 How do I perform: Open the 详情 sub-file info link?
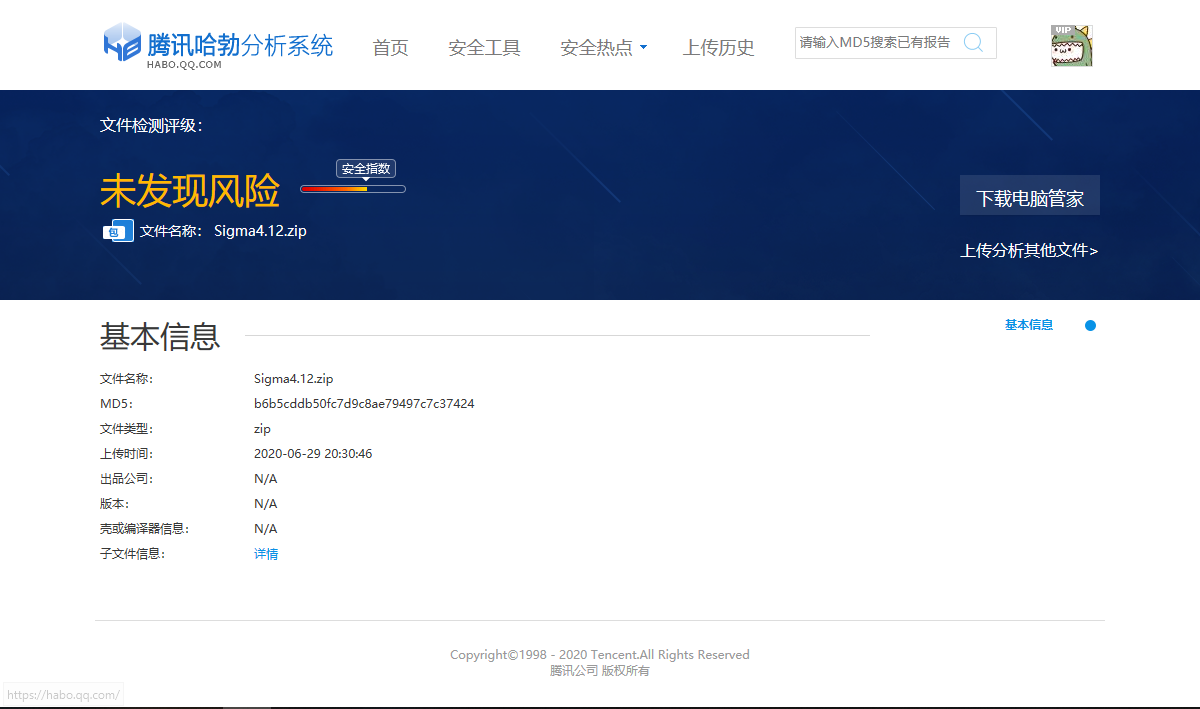click(x=266, y=554)
